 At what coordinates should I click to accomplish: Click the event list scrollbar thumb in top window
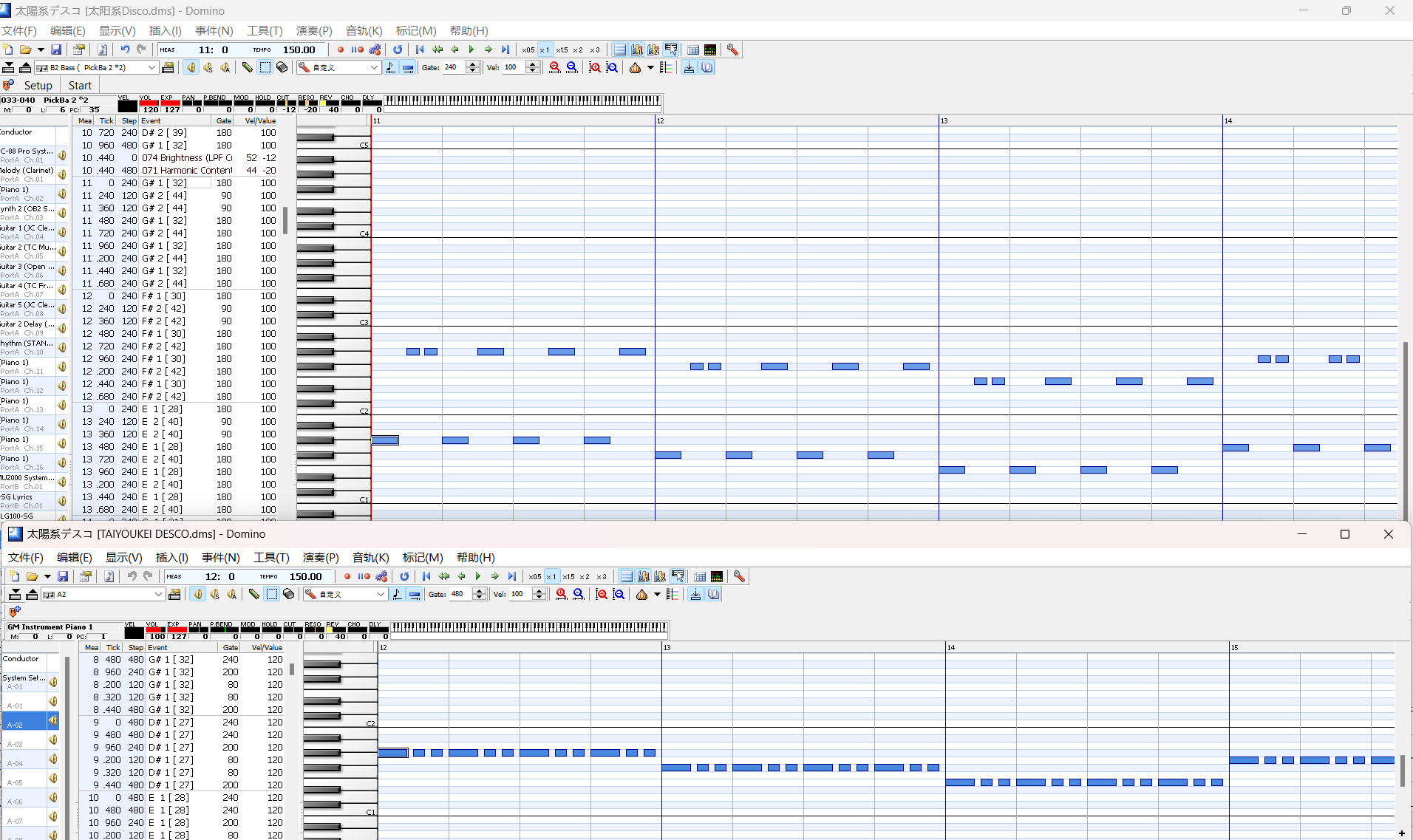click(285, 219)
